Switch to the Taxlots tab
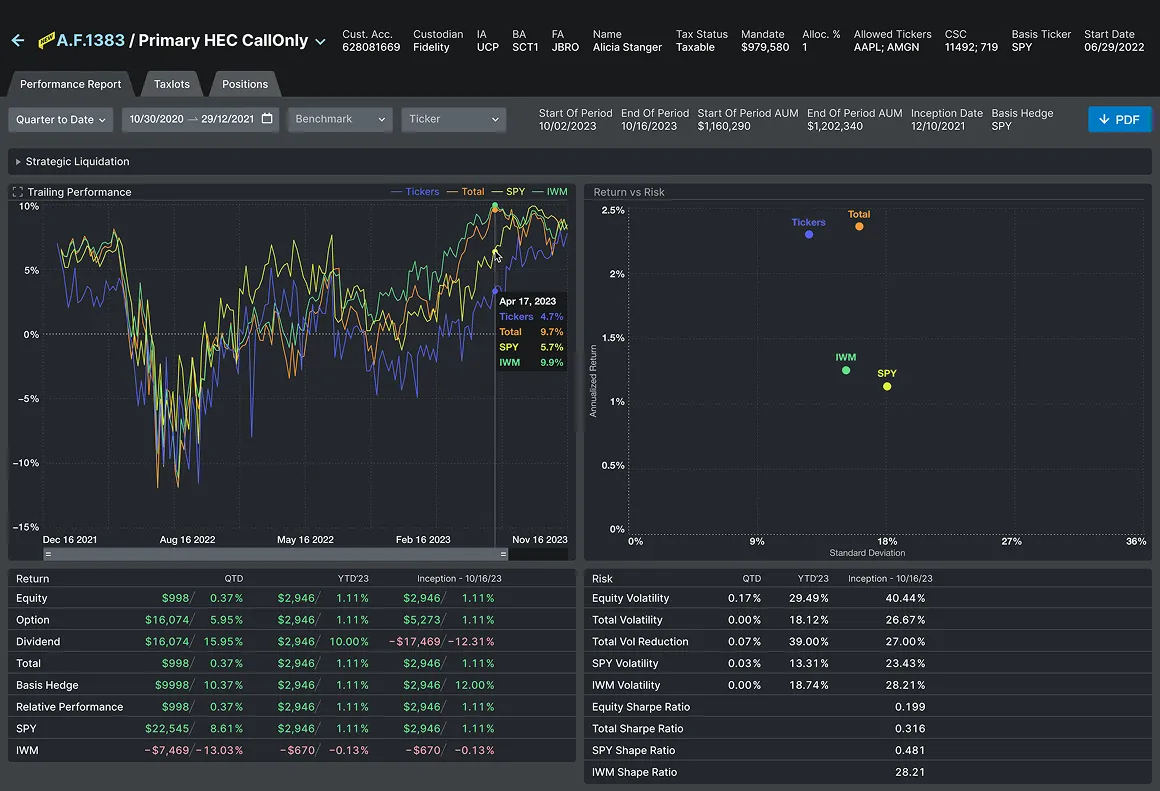The height and width of the screenshot is (791, 1160). pos(170,84)
